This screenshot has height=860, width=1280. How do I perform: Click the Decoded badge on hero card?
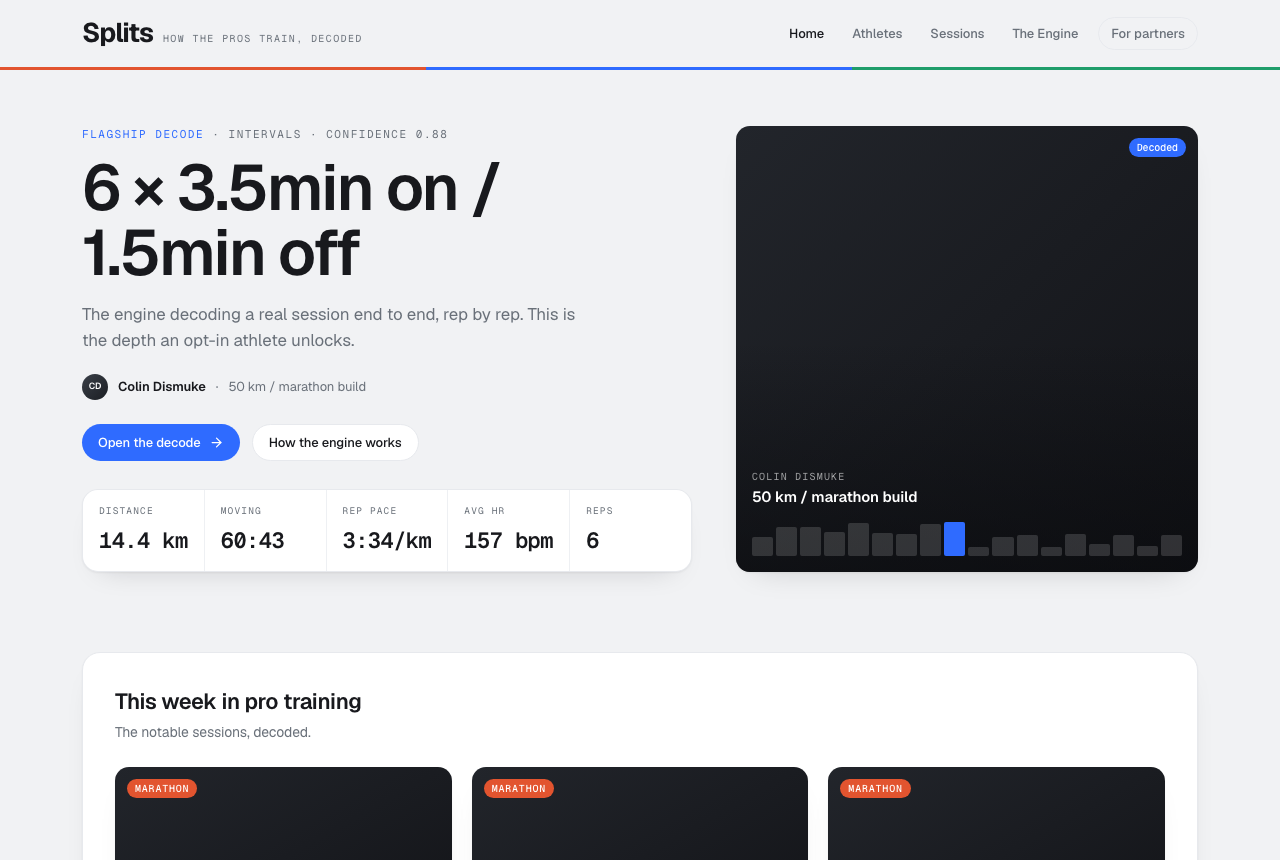click(x=1157, y=148)
